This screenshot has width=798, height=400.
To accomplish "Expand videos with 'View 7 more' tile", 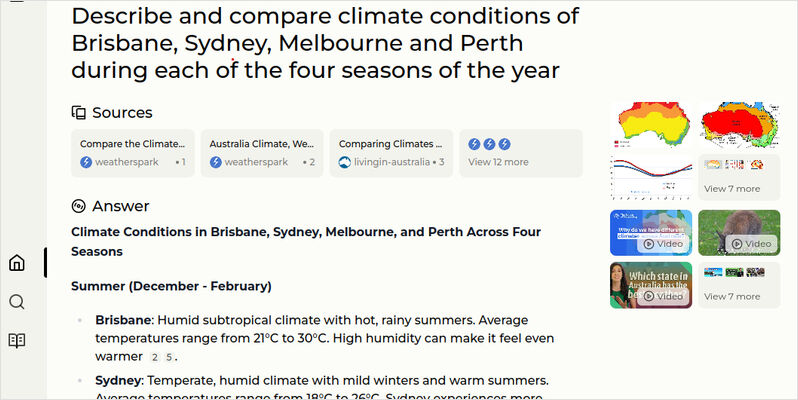I will click(739, 285).
